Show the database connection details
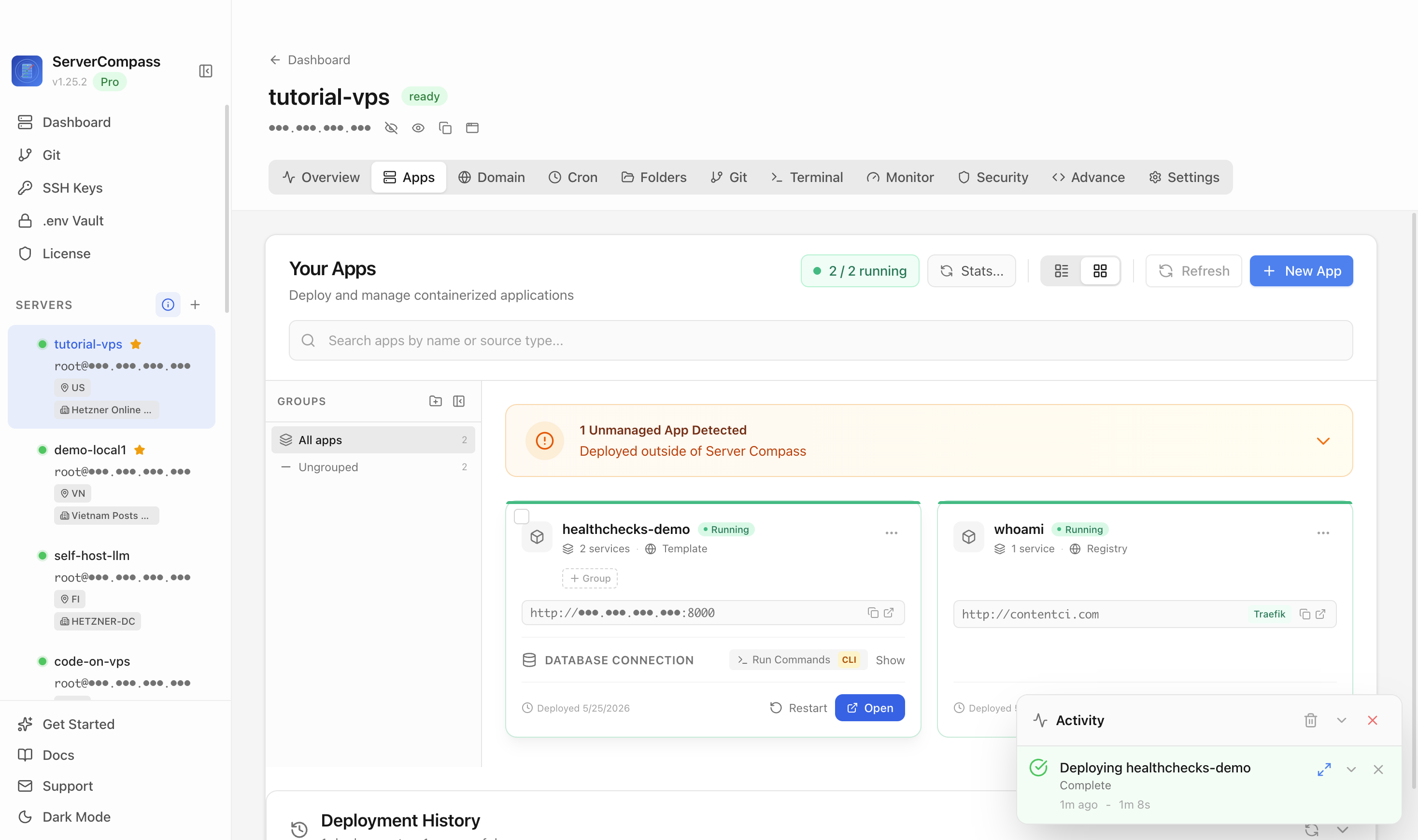The width and height of the screenshot is (1418, 840). pyautogui.click(x=890, y=660)
